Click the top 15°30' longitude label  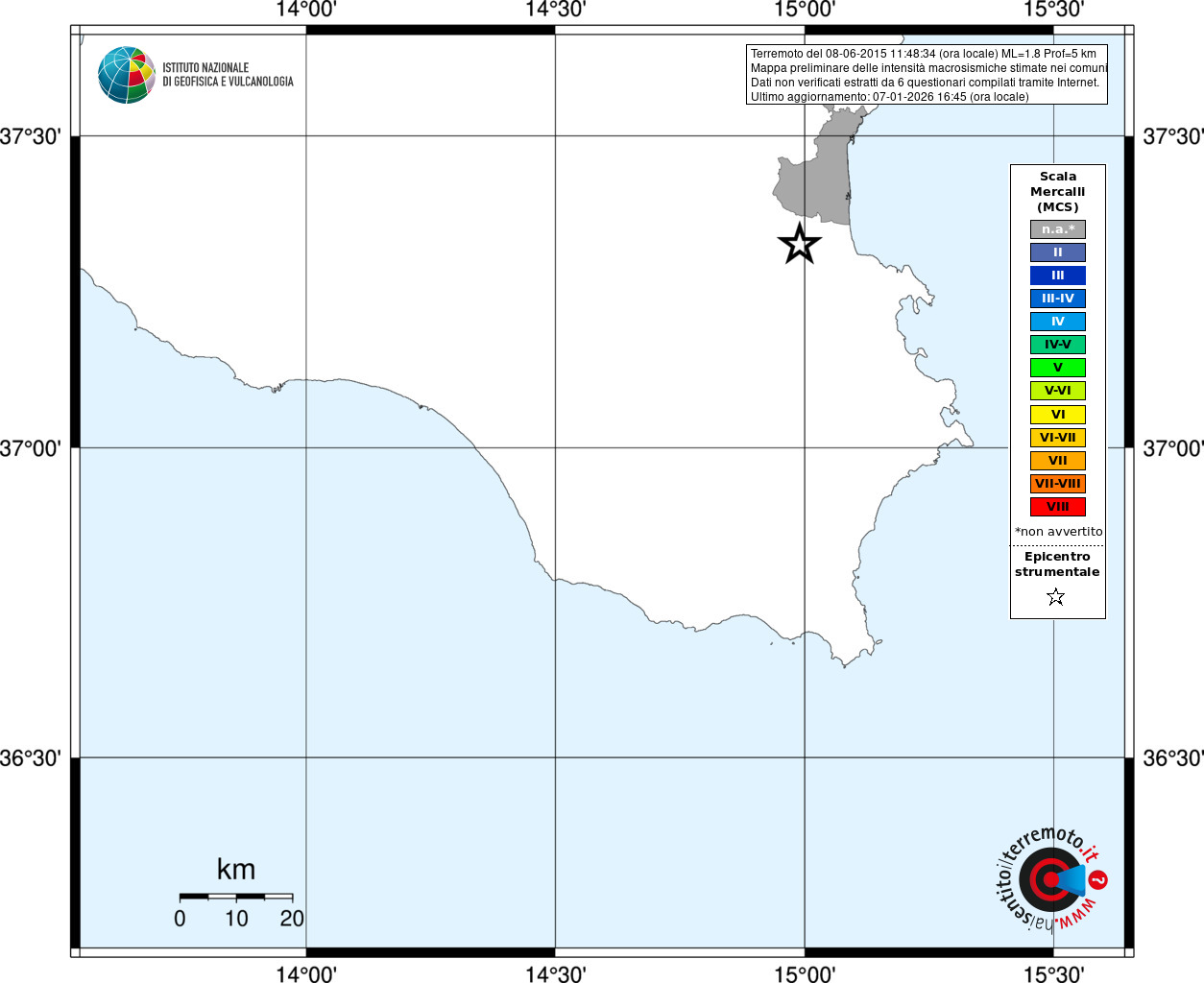point(1054,10)
